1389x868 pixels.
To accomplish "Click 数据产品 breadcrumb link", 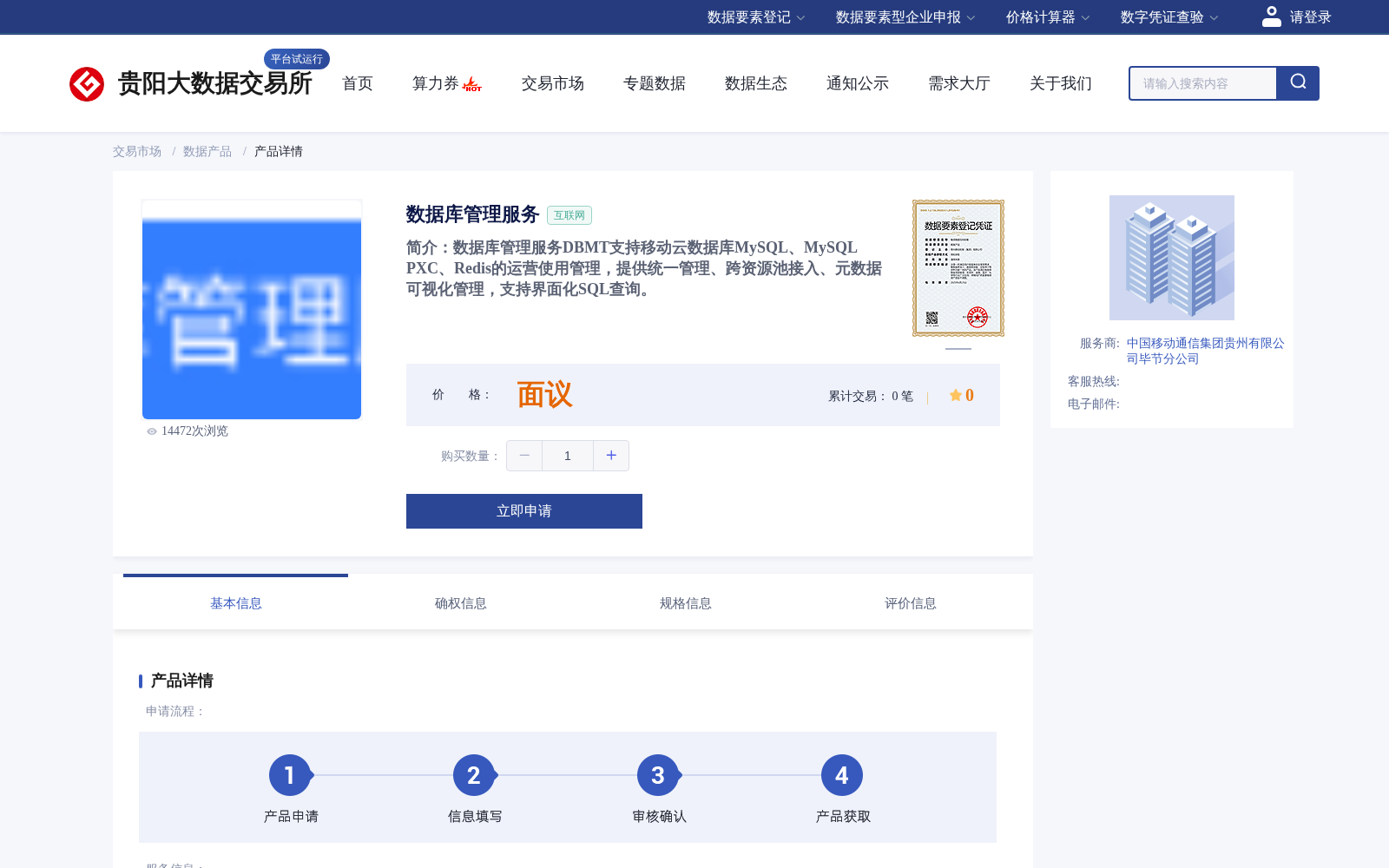I will click(x=207, y=151).
